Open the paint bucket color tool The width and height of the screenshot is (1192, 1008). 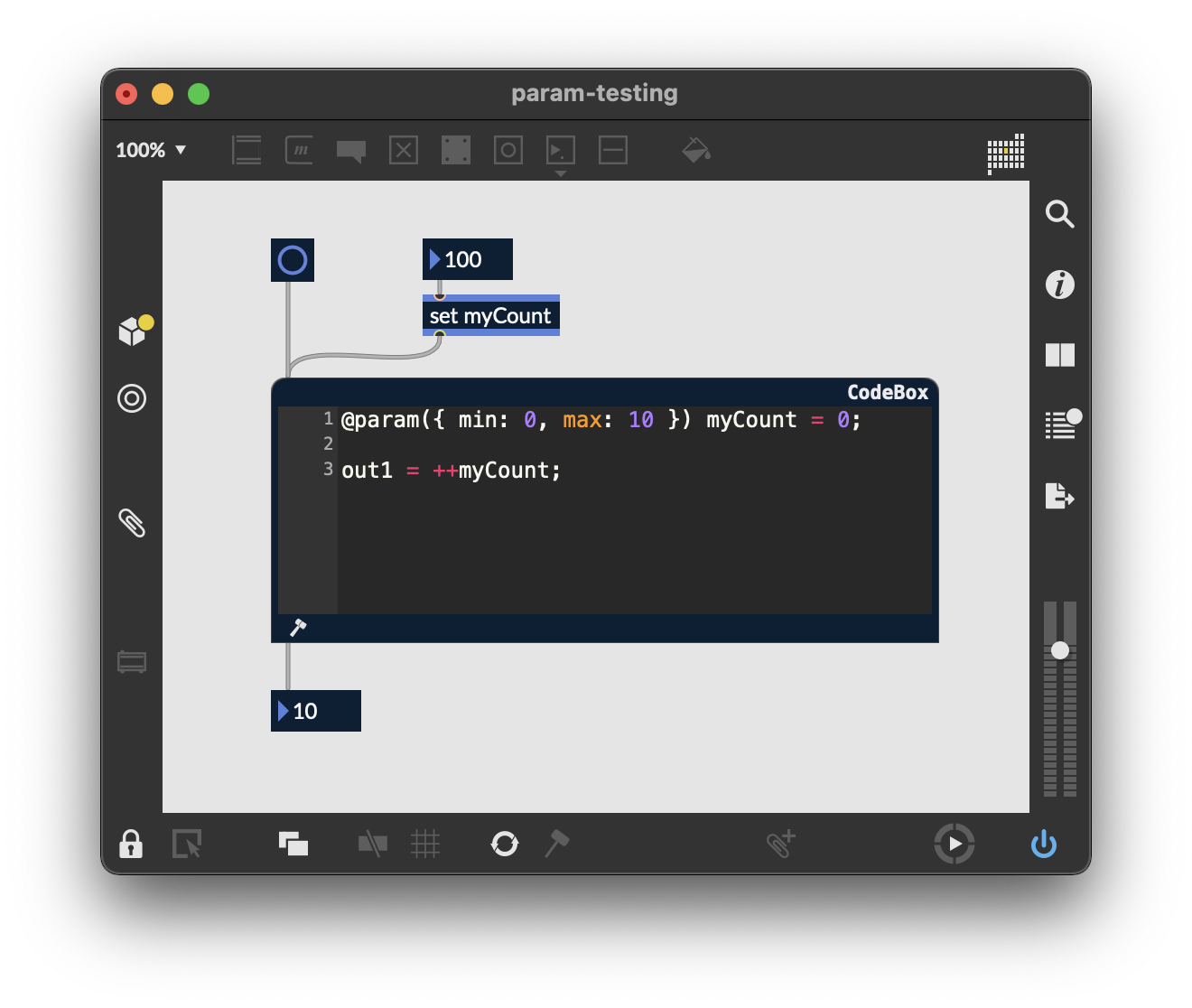coord(695,150)
